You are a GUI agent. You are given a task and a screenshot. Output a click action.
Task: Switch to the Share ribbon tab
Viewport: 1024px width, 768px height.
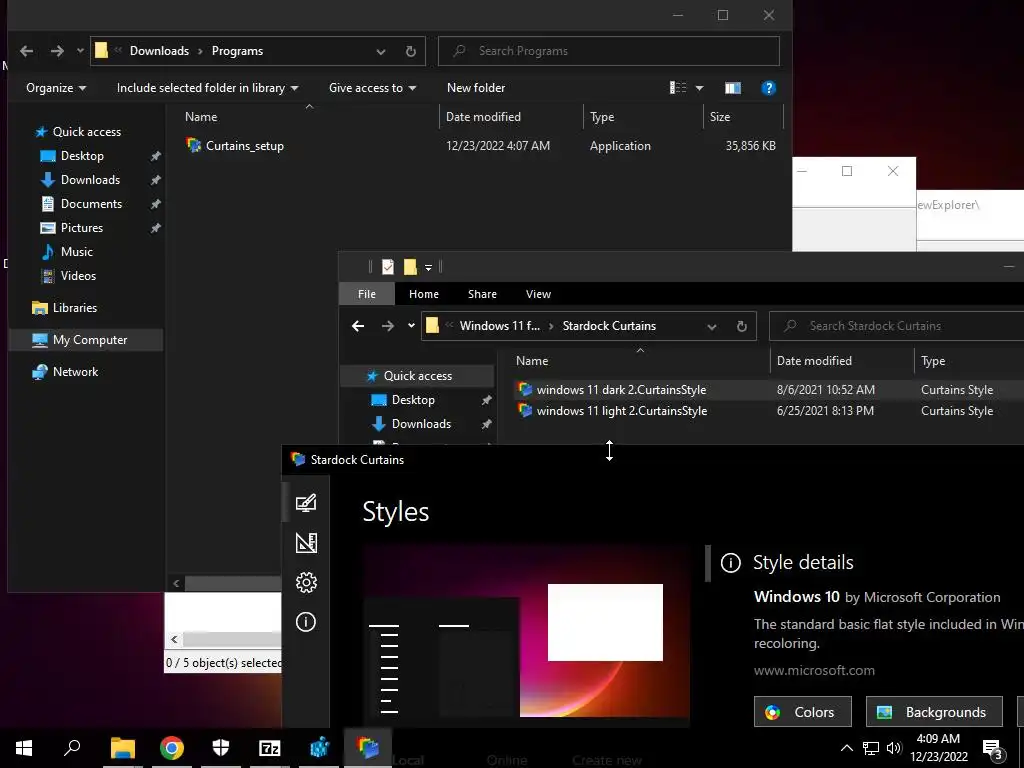[482, 294]
